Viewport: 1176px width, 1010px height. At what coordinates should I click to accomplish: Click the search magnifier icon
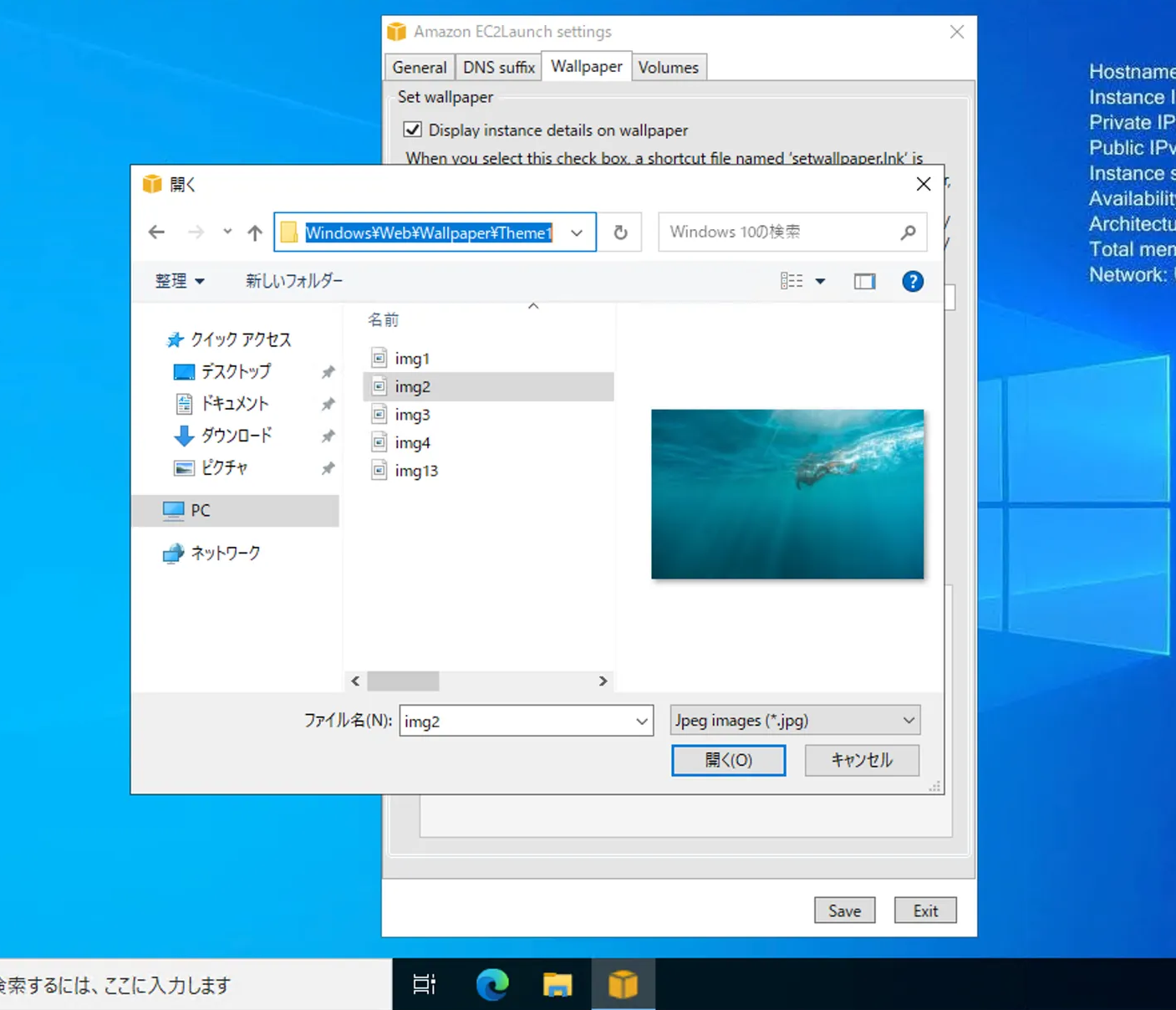click(x=908, y=232)
